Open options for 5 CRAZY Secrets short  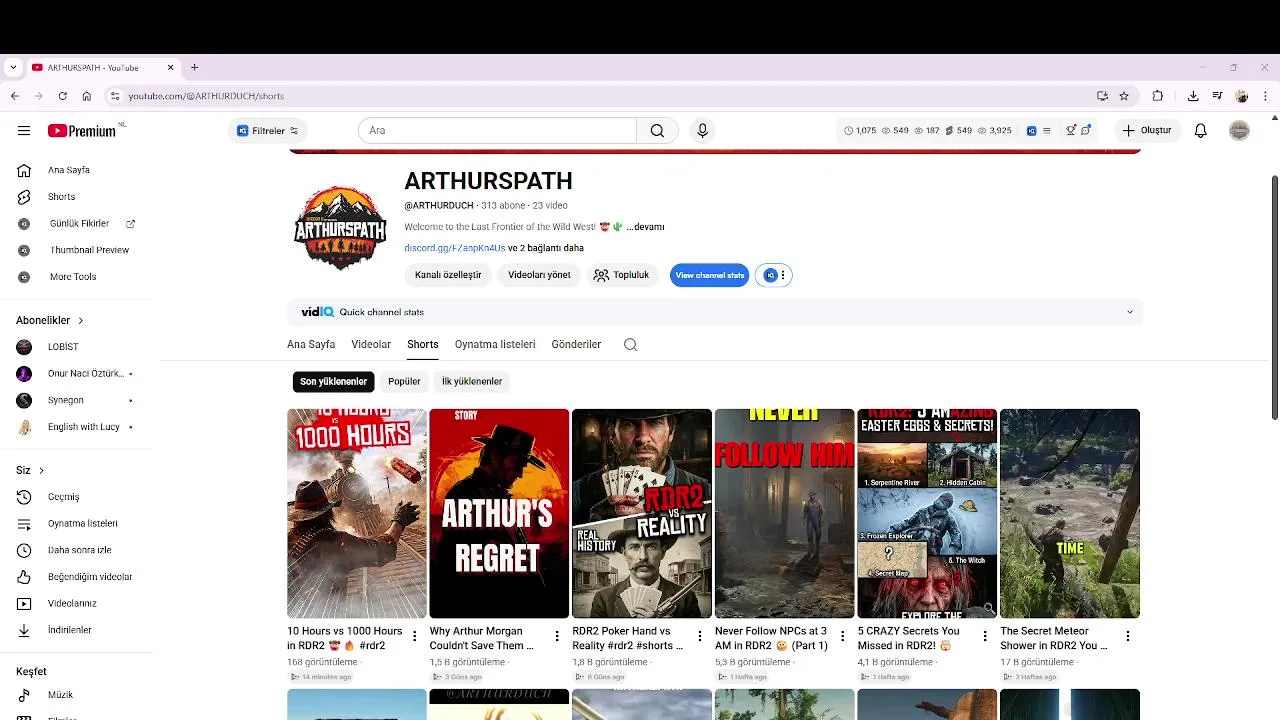(x=985, y=636)
